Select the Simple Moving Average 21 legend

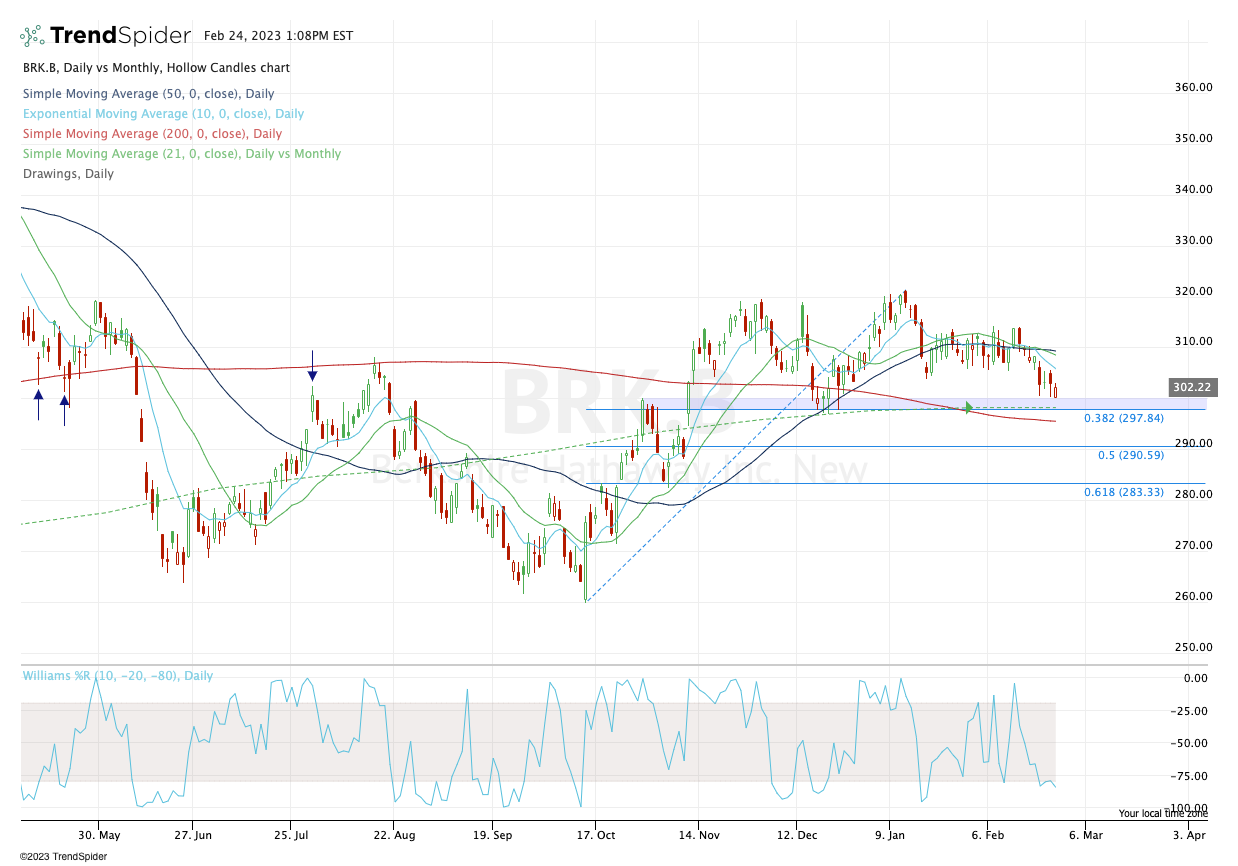181,154
